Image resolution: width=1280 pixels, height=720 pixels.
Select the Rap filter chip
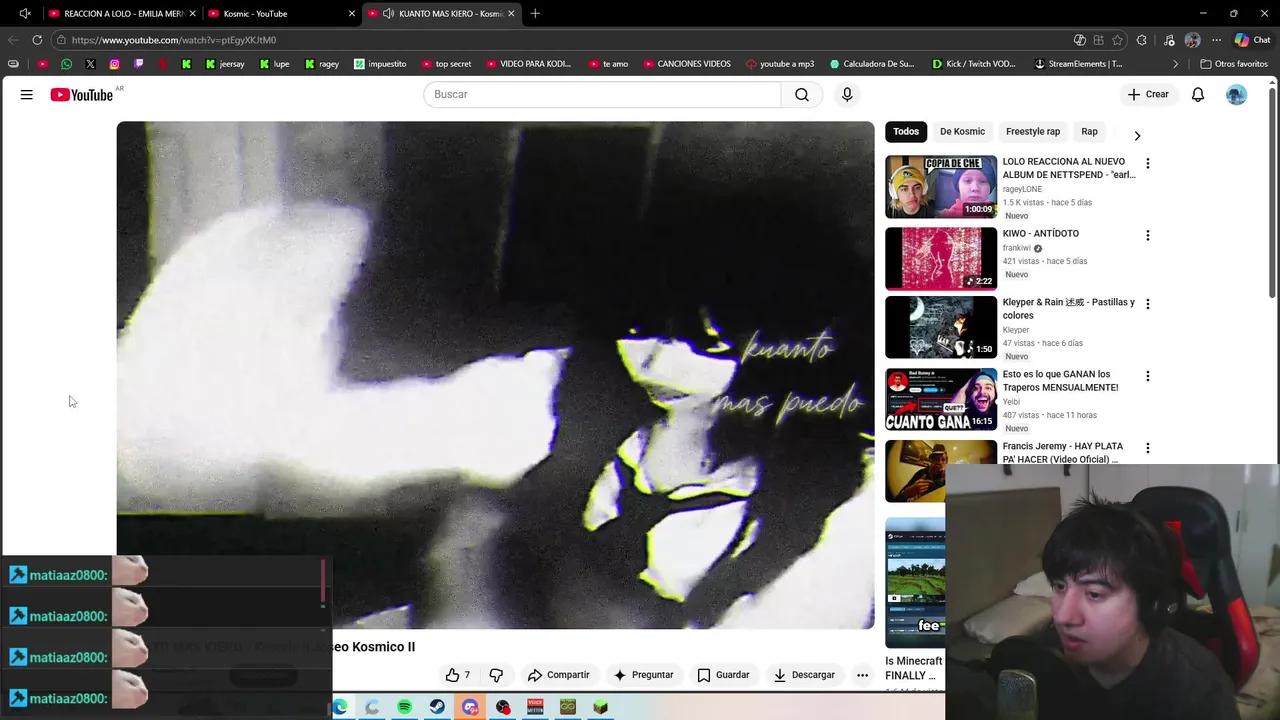pyautogui.click(x=1089, y=131)
